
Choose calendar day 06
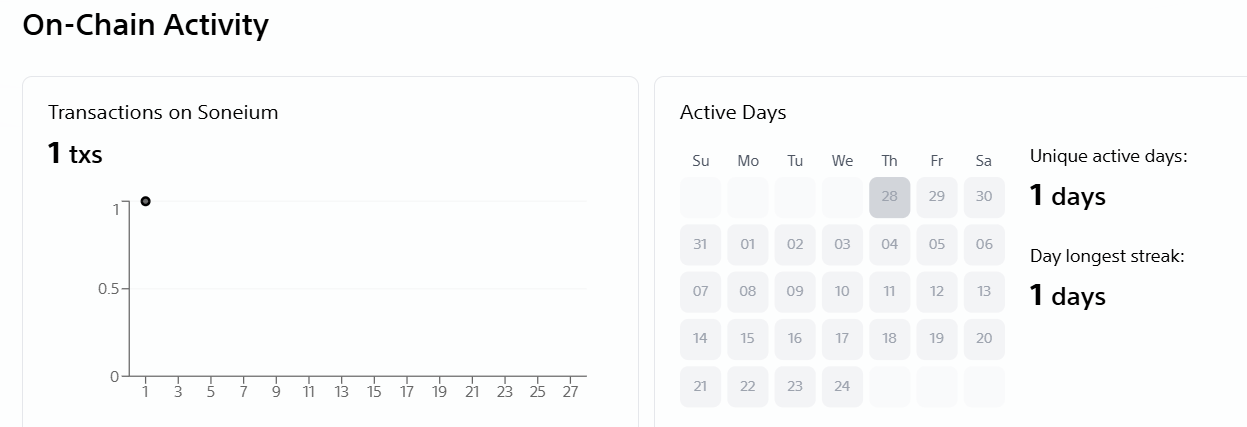click(x=984, y=244)
